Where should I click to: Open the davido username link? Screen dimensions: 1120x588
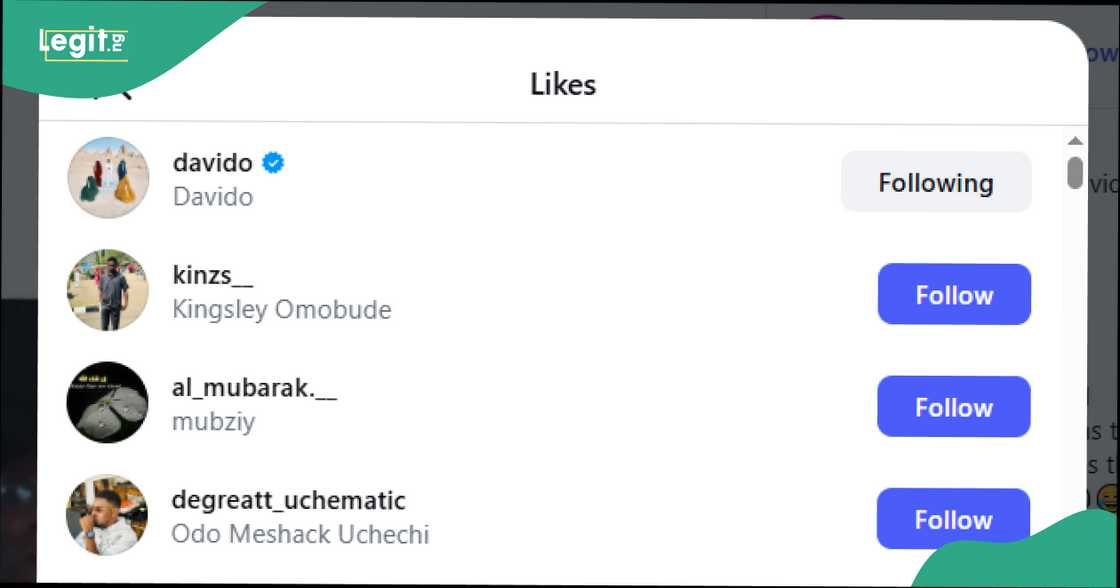point(212,162)
